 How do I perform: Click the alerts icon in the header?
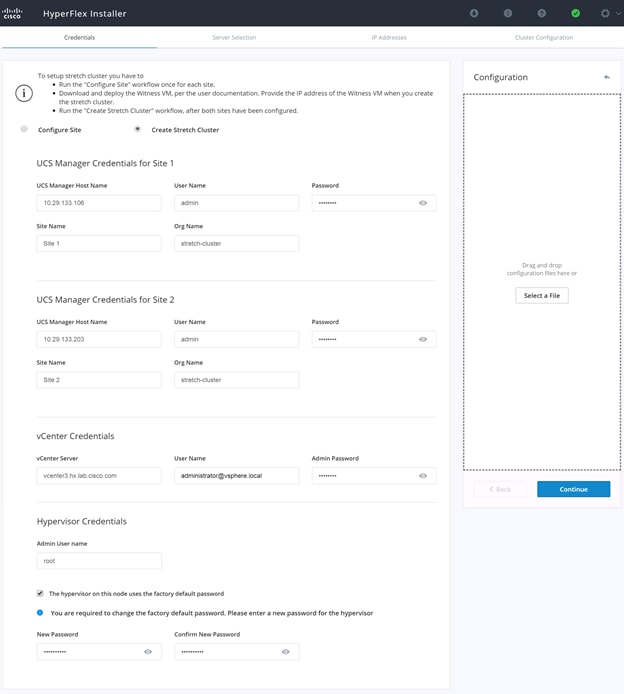pos(474,13)
